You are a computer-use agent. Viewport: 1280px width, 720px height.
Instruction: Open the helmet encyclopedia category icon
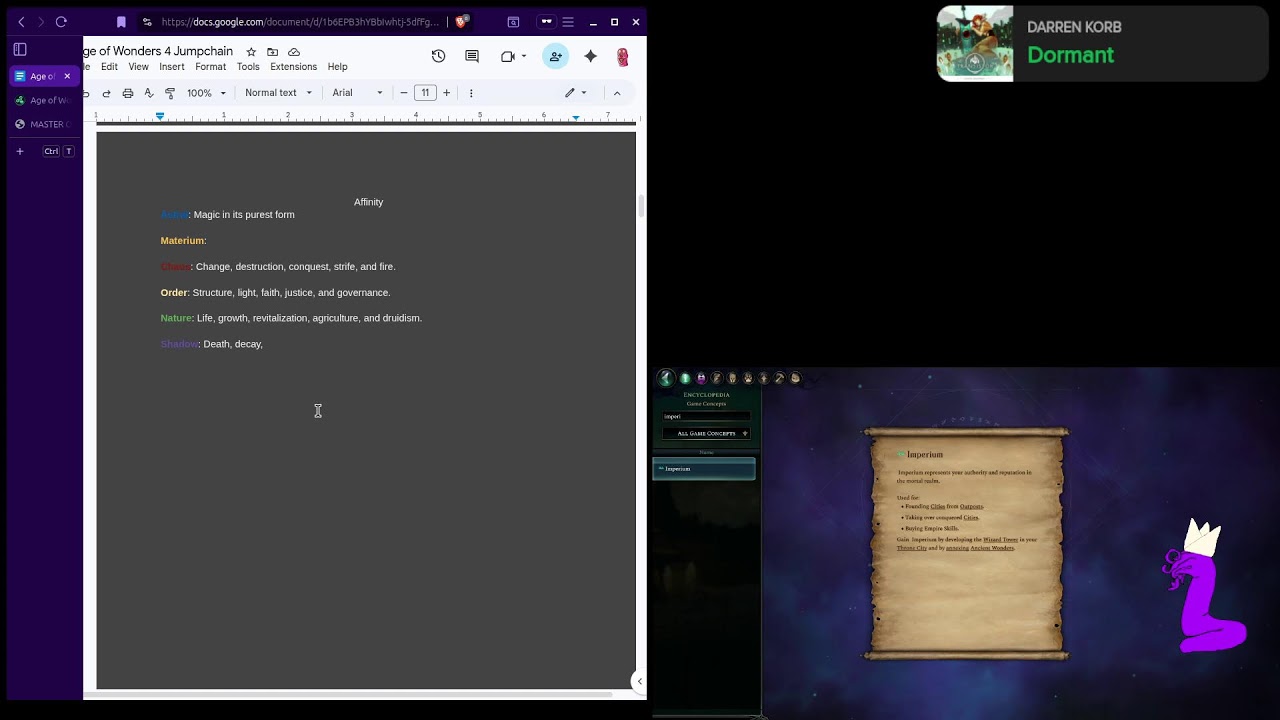pos(732,378)
